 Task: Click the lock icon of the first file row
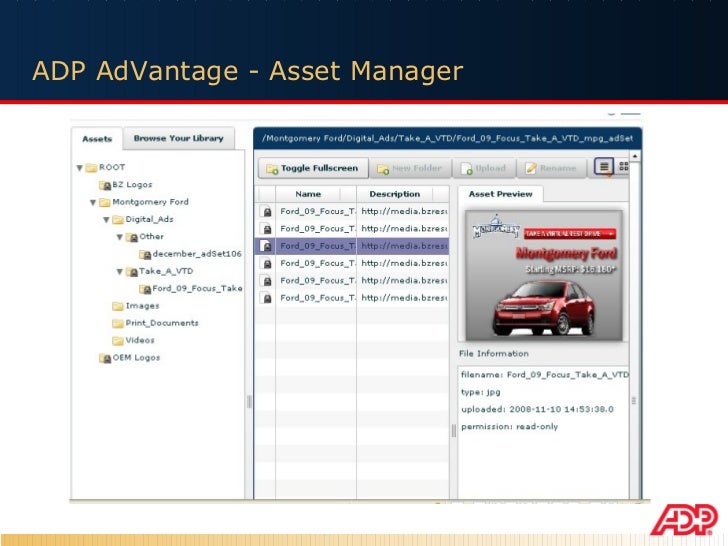click(267, 212)
